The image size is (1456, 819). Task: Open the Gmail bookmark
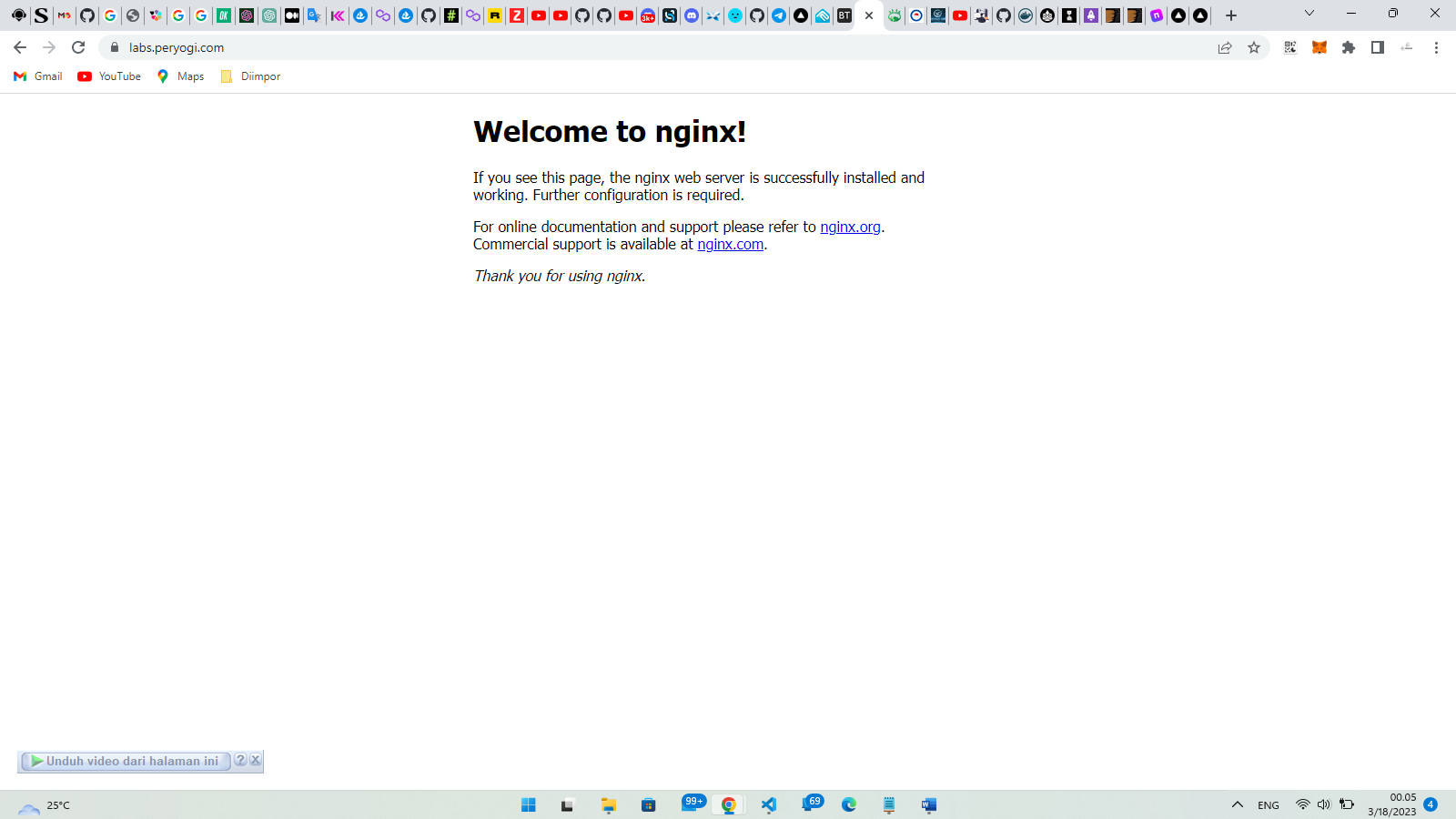pos(38,76)
